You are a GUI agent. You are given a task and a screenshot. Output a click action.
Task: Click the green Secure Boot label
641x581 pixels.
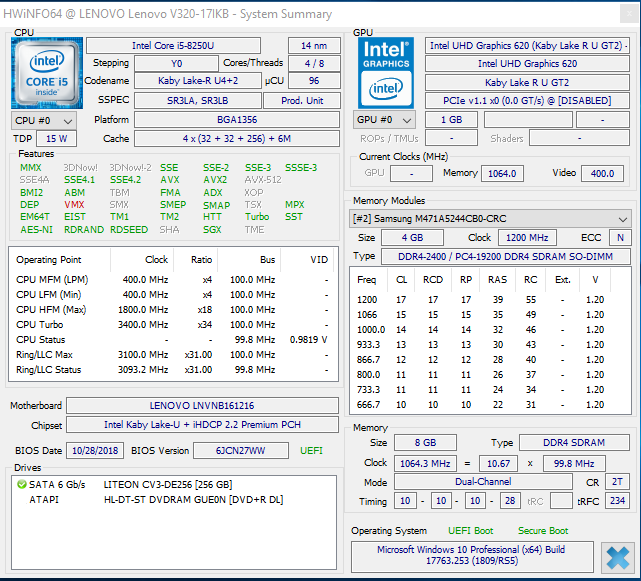pos(543,531)
